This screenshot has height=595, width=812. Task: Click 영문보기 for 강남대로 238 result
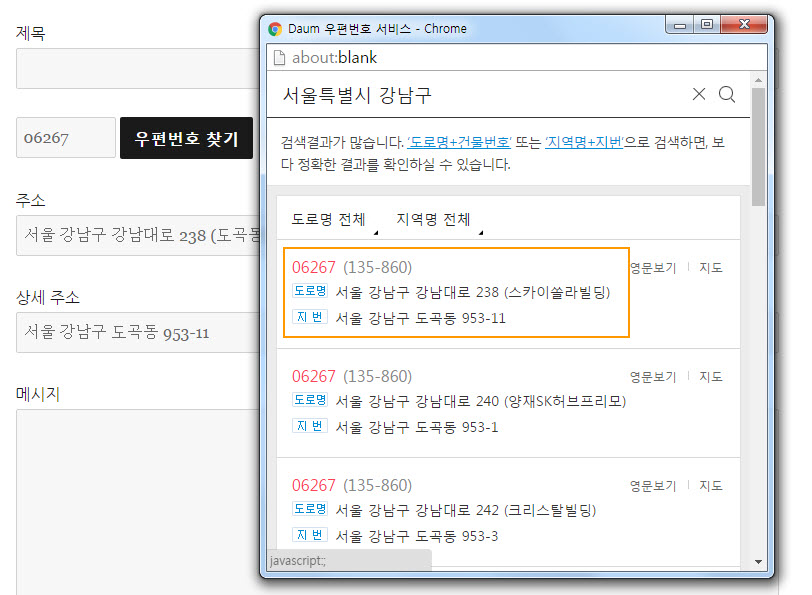(x=653, y=268)
